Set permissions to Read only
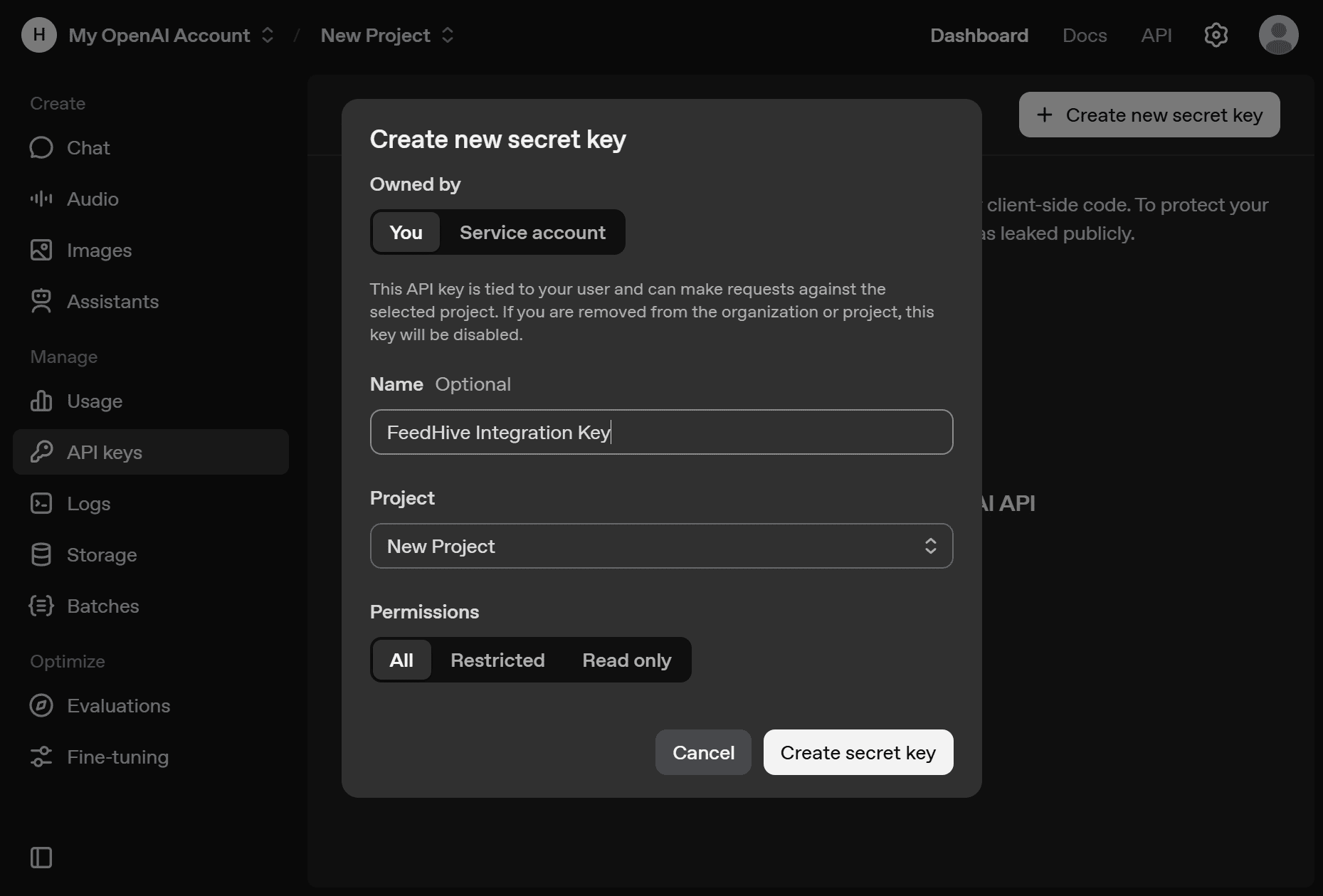1323x896 pixels. (626, 660)
